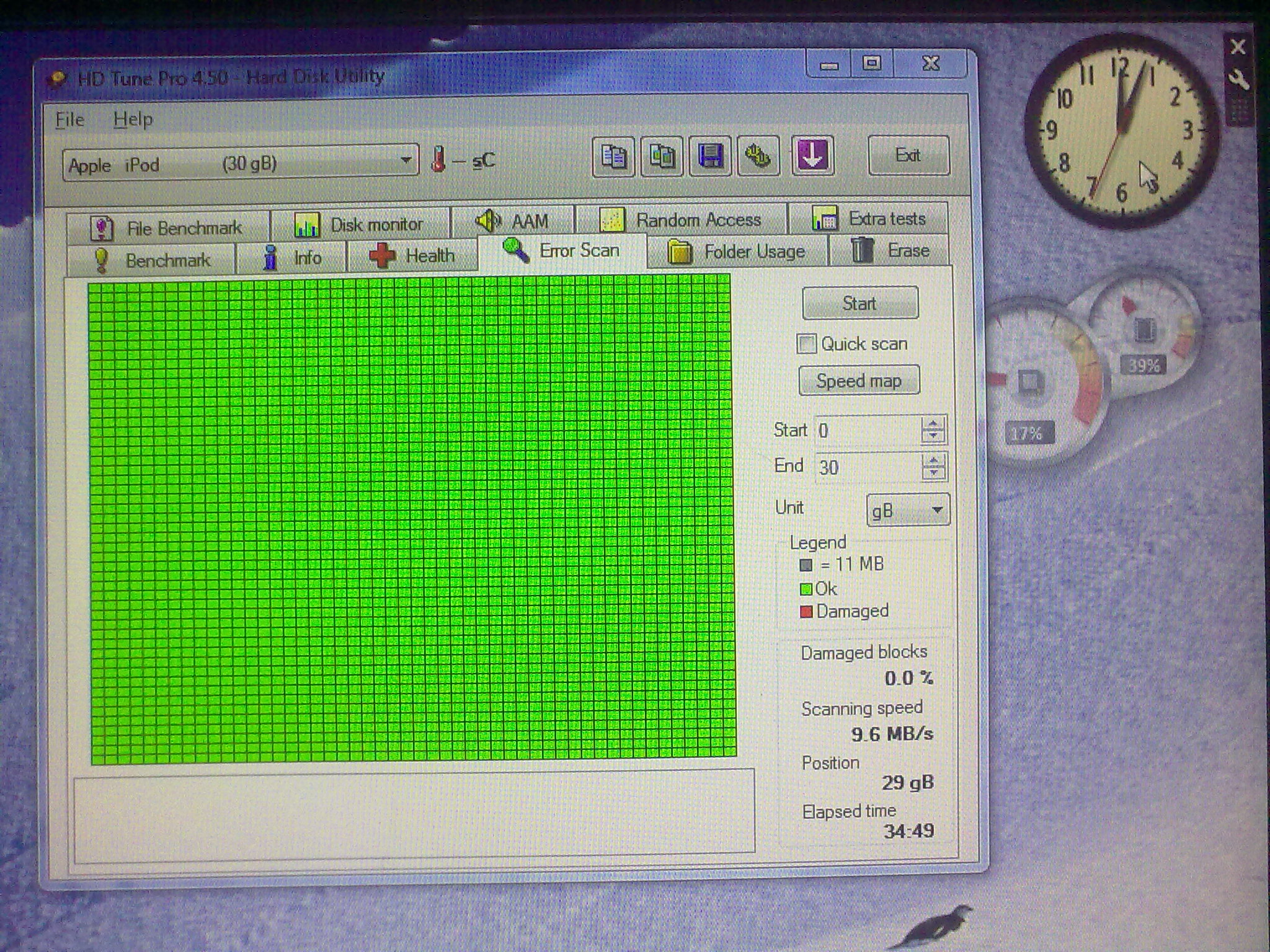Viewport: 1270px width, 952px height.
Task: Increase the Start value with spinner up arrow
Action: [933, 424]
